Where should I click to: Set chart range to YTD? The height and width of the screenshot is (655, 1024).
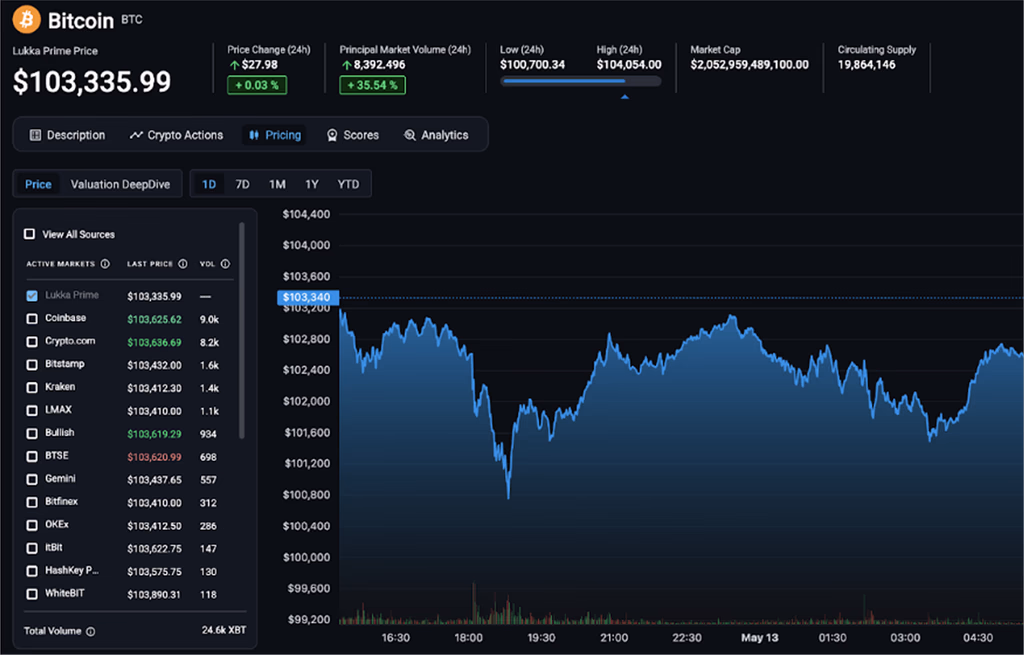pos(348,184)
